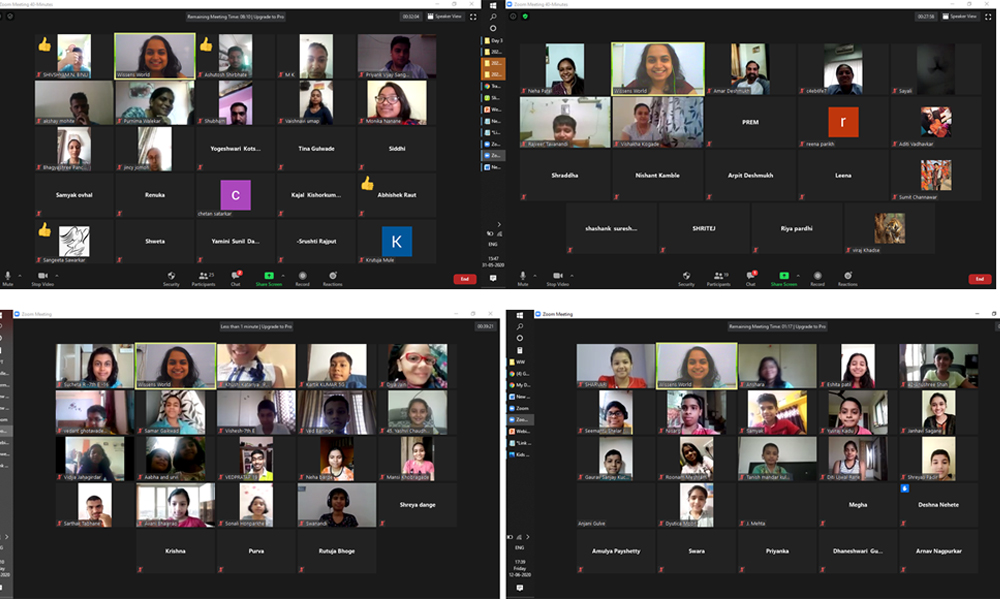Open Security options in top-left meeting
This screenshot has width=1000, height=600.
[171, 277]
